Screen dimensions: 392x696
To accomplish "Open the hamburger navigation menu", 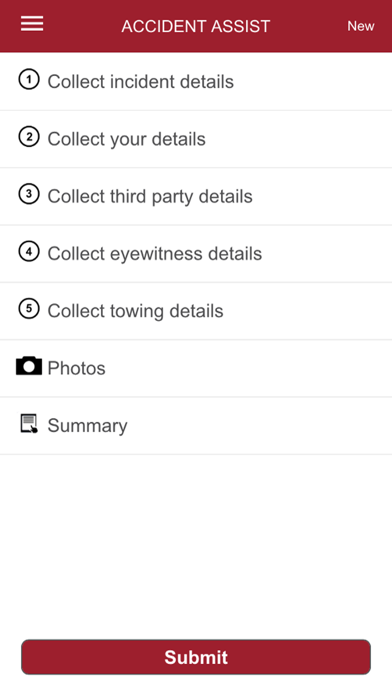I will click(x=32, y=24).
